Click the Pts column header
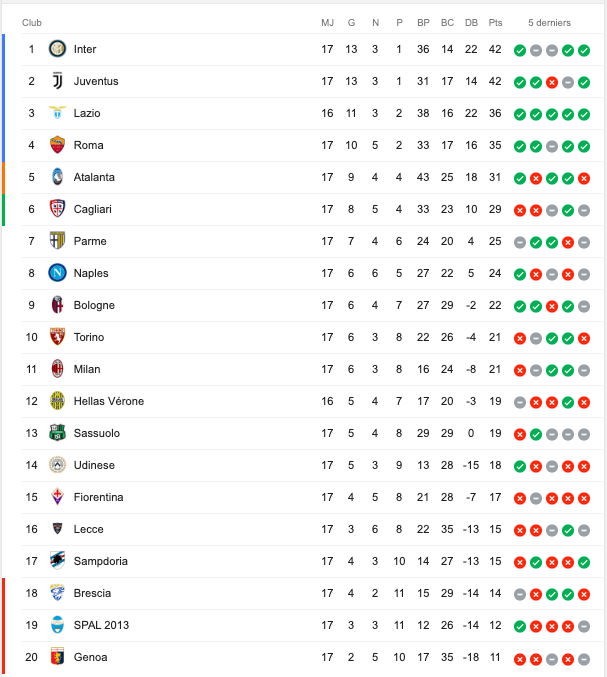This screenshot has width=607, height=677. pos(495,23)
